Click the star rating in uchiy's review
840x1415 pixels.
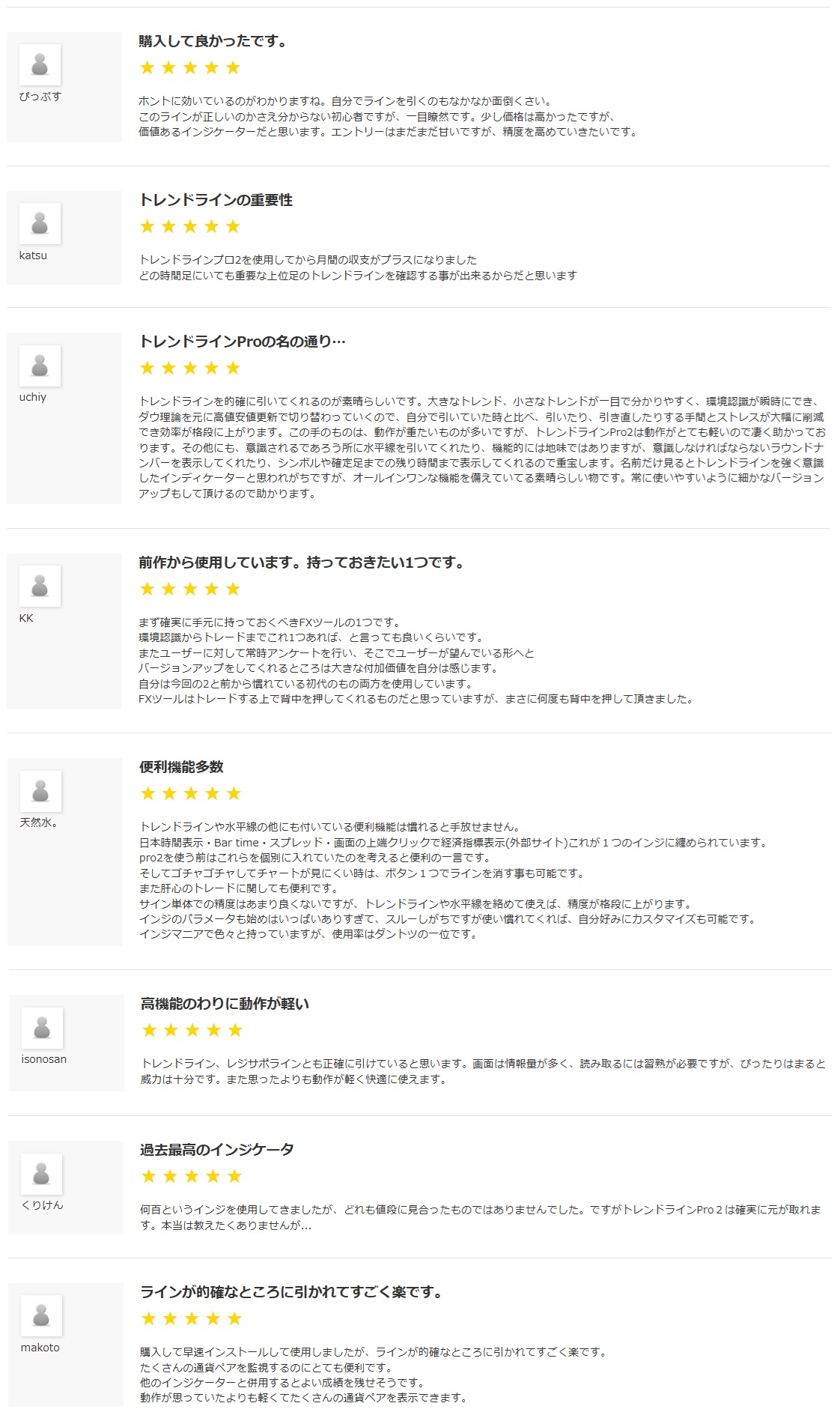click(x=190, y=368)
